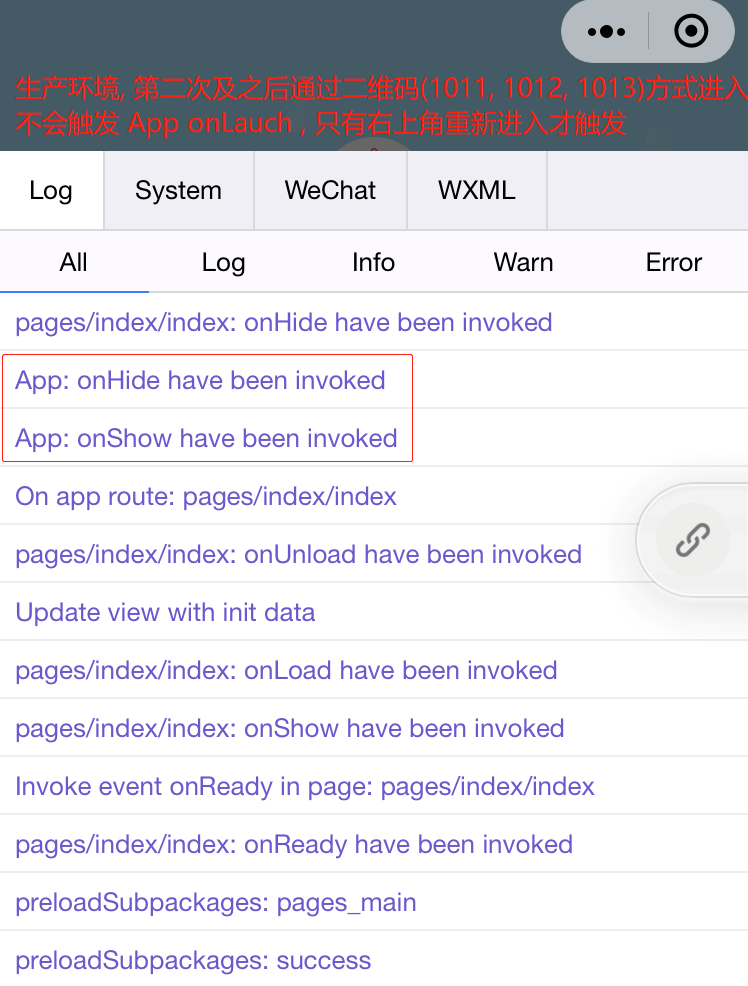Open the WeChat tab

coord(330,191)
